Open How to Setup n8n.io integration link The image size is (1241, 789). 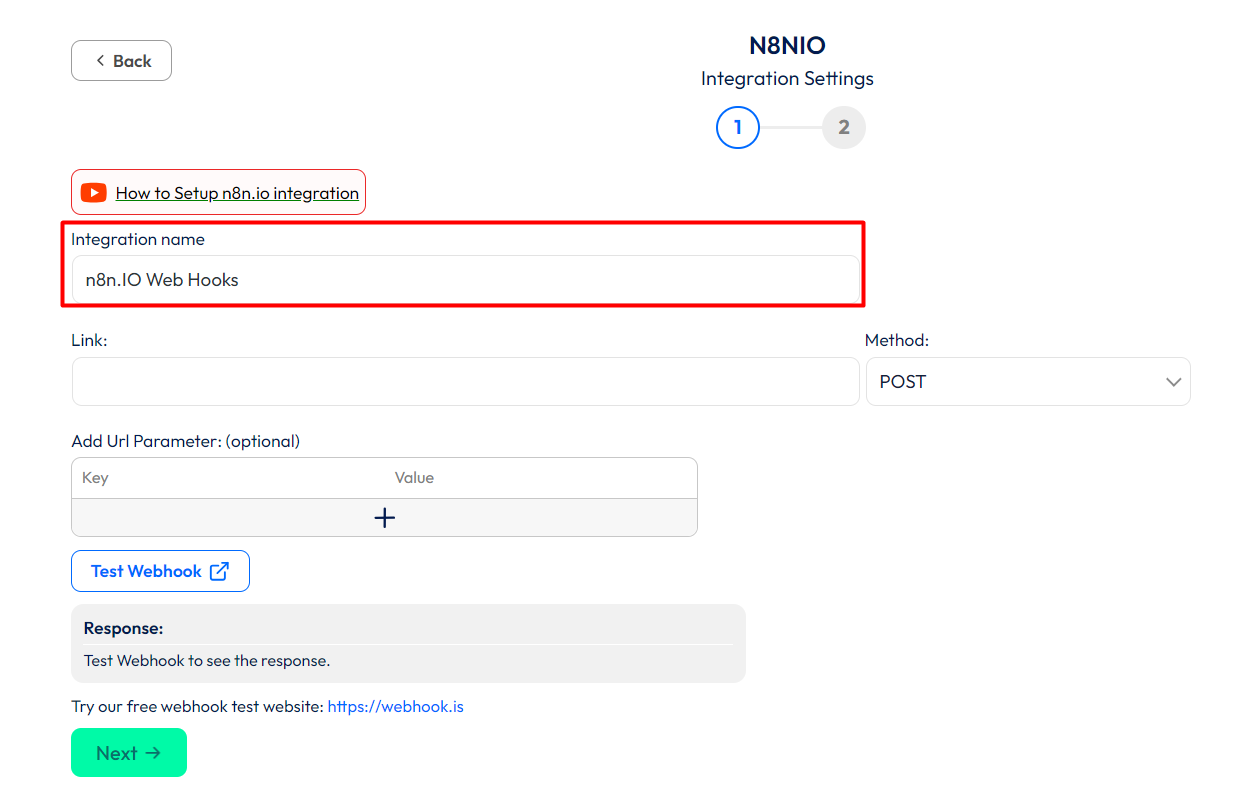click(237, 193)
